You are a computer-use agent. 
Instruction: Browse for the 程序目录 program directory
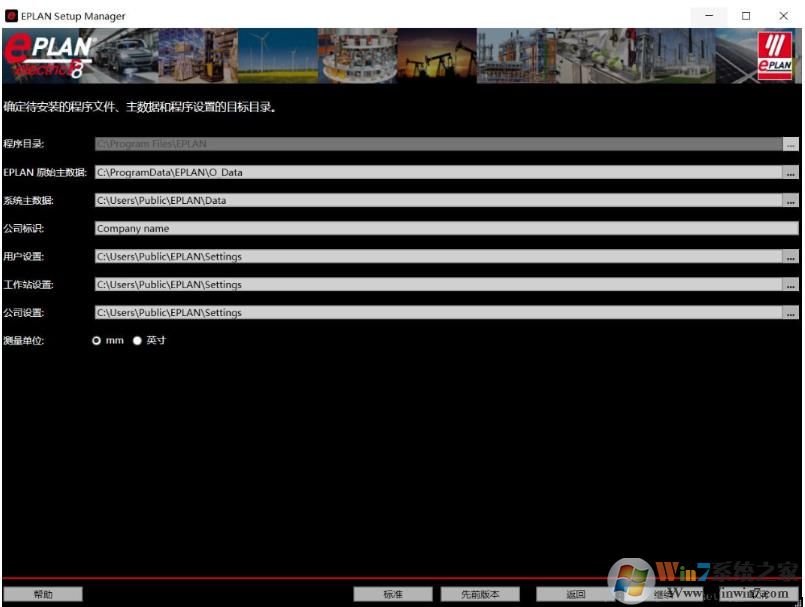(x=791, y=144)
